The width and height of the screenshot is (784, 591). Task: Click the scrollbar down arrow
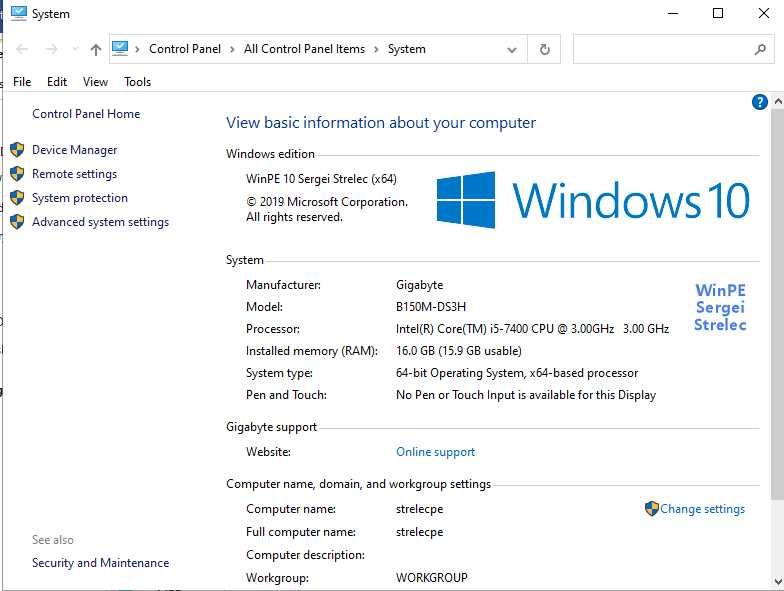coord(778,581)
